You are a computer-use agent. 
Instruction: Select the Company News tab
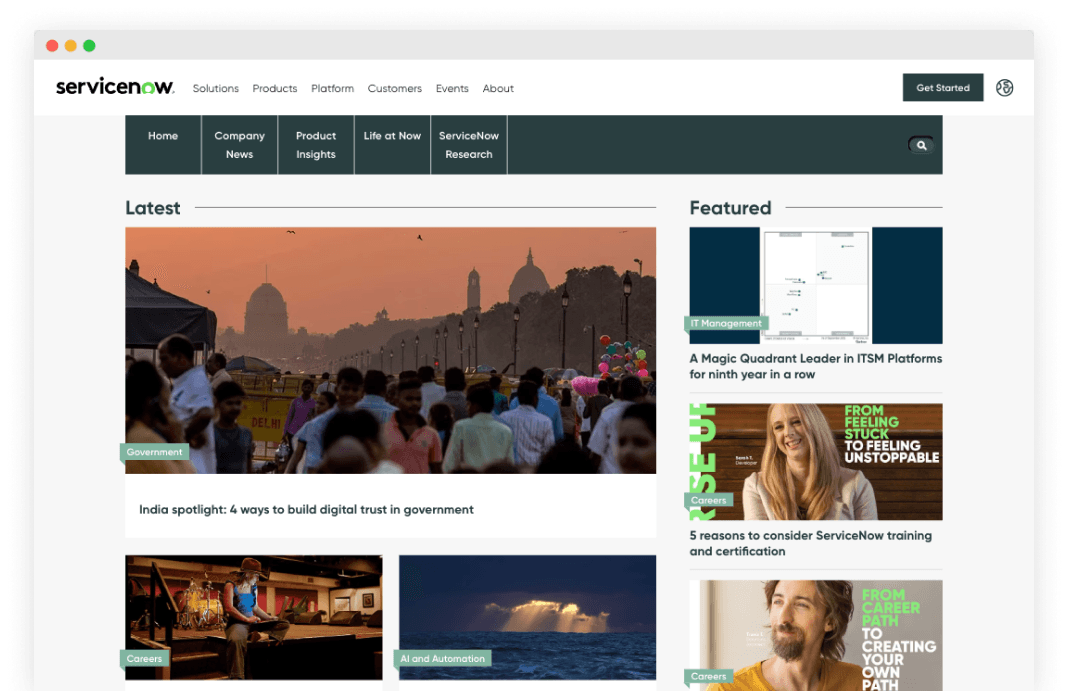pos(239,144)
